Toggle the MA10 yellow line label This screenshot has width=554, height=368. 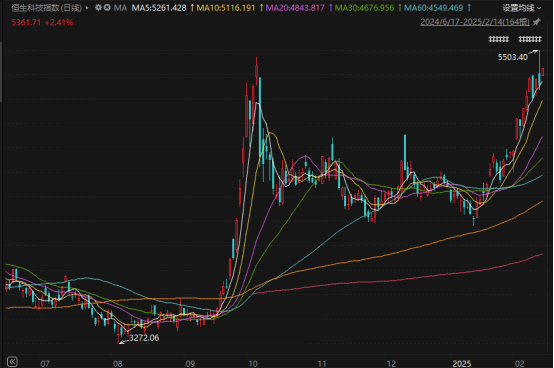[225, 7]
